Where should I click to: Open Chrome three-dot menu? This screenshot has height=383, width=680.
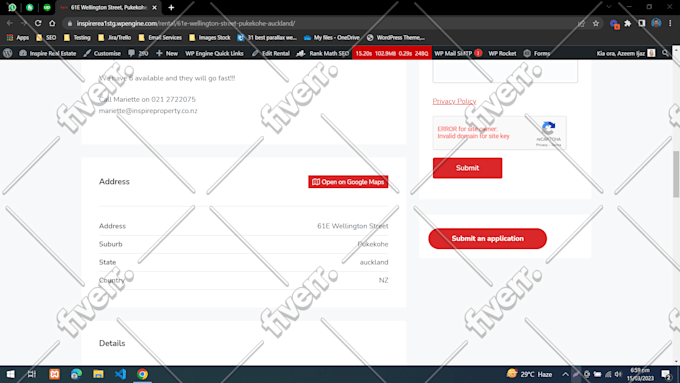670,23
